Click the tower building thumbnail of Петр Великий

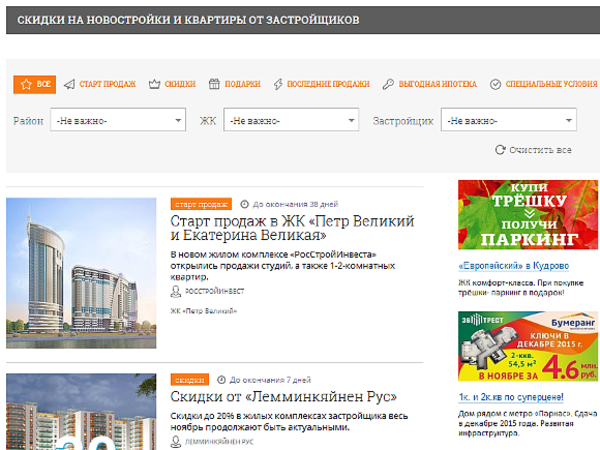pos(81,273)
